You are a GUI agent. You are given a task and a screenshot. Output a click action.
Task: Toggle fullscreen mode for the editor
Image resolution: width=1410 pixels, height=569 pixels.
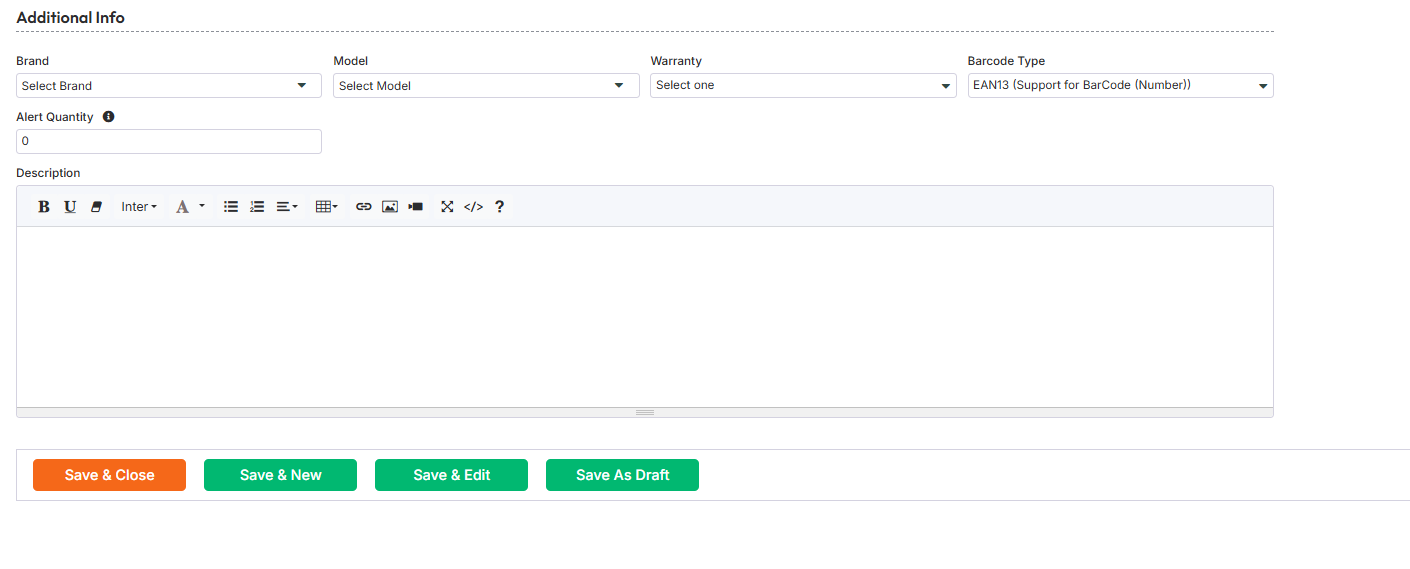[x=447, y=207]
